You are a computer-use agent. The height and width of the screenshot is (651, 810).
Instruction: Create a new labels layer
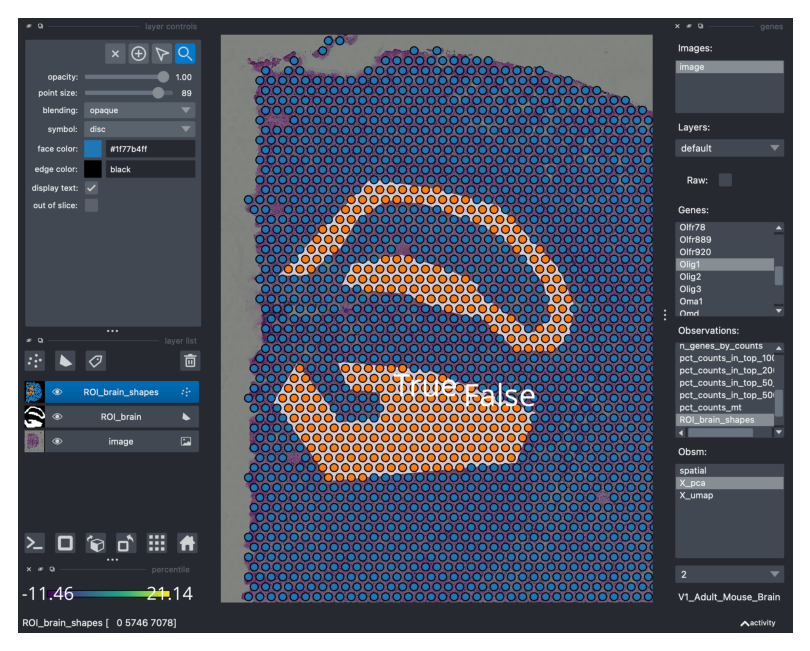pyautogui.click(x=95, y=361)
